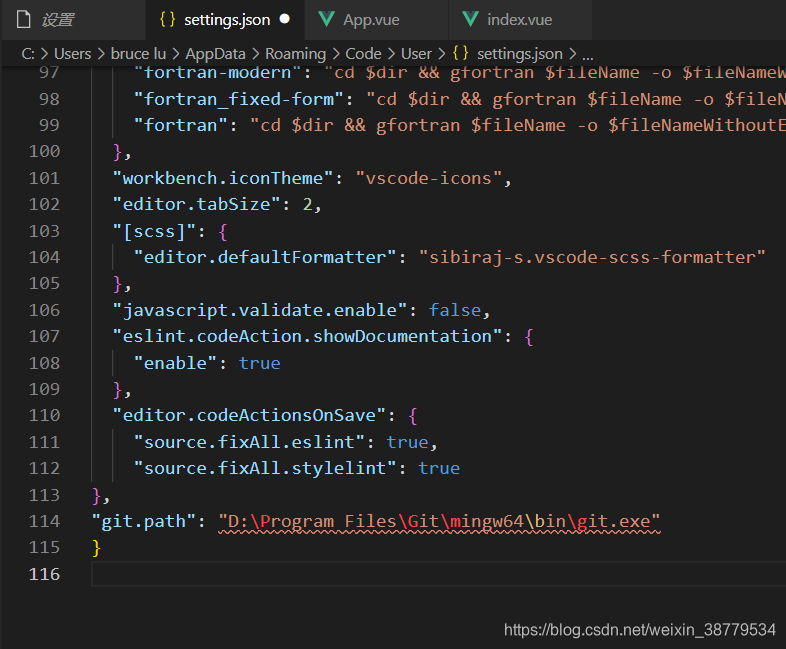Click line number 103 in the gutter
786x649 pixels.
(x=45, y=231)
